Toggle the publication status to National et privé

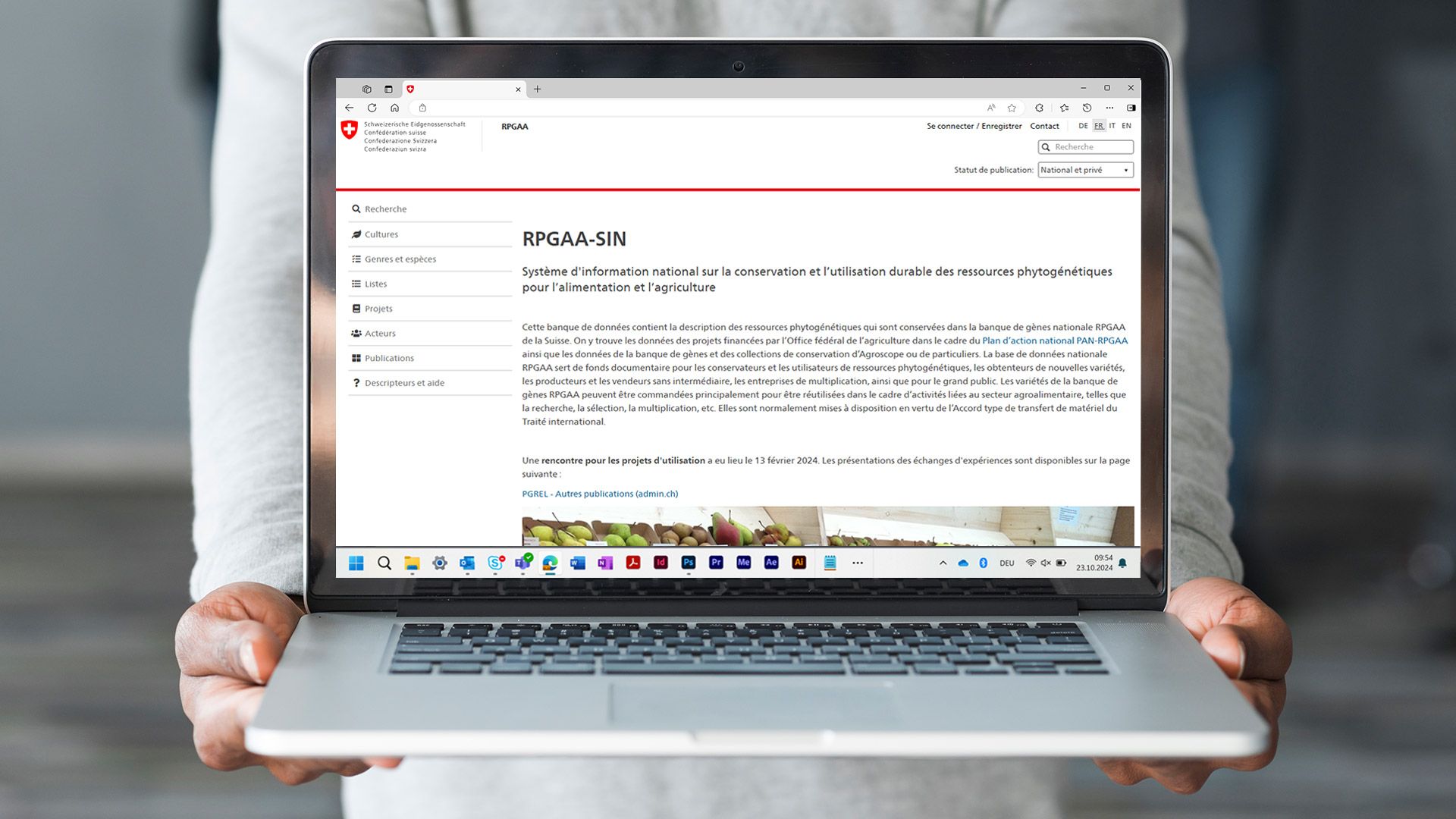click(x=1085, y=170)
